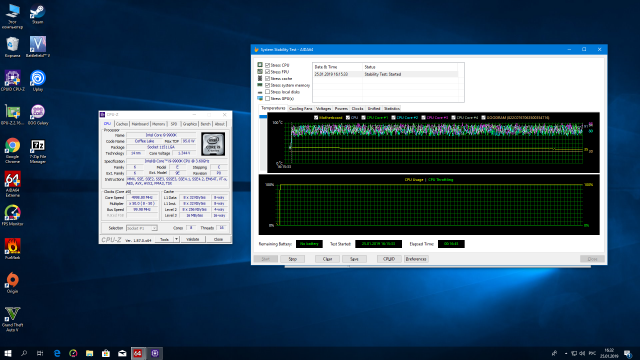Open File Explorer from the taskbar

89,353
